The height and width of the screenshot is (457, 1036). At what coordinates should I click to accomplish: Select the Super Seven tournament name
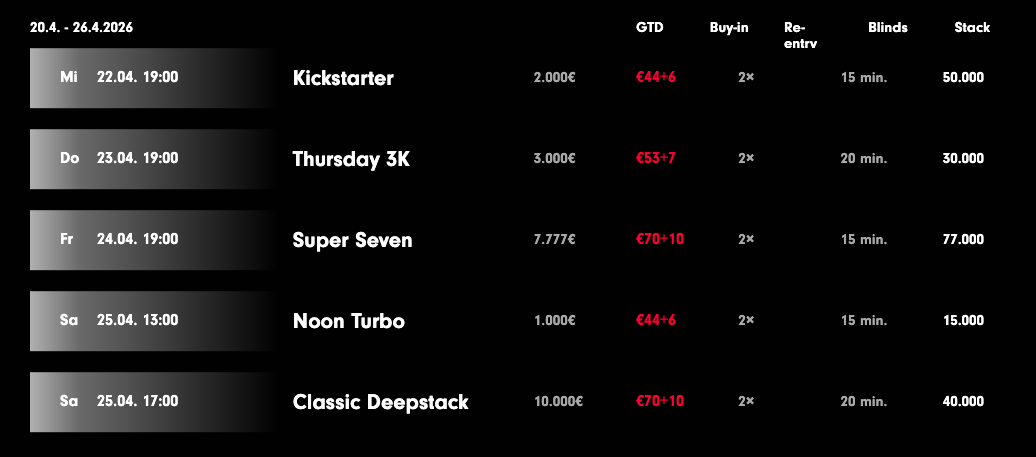tap(352, 240)
